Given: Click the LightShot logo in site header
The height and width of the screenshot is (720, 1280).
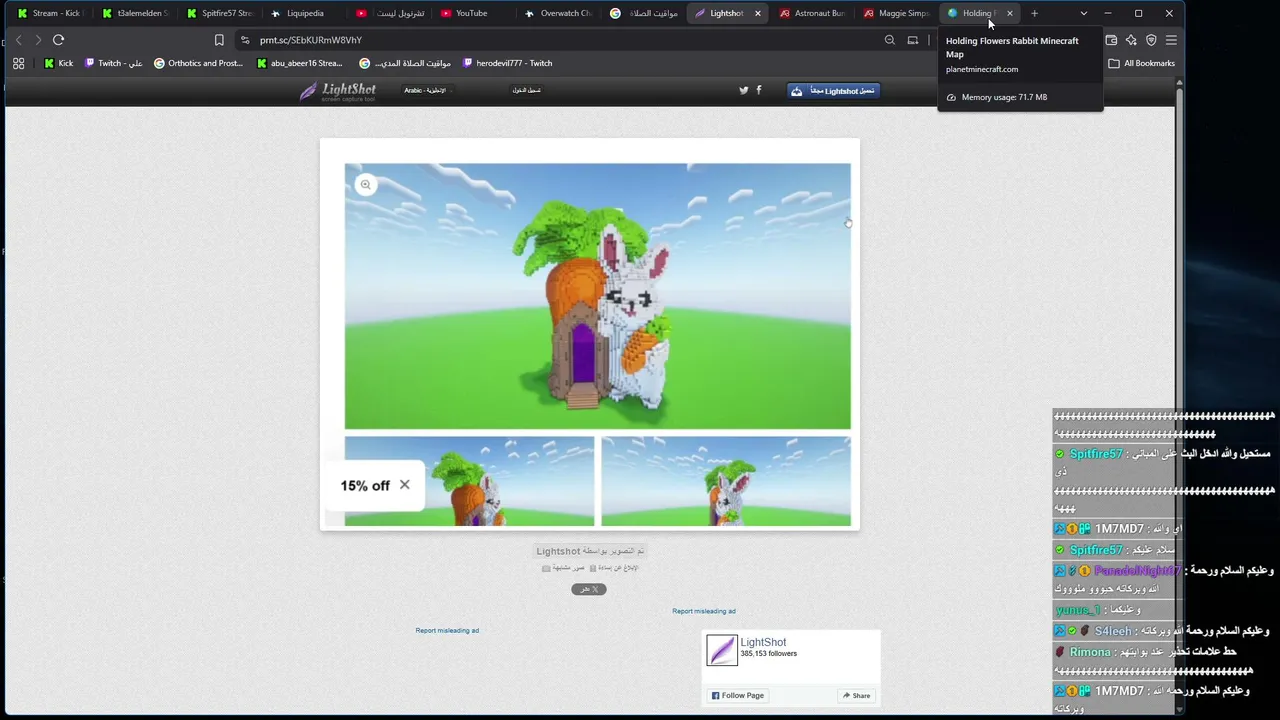Looking at the screenshot, I should coord(338,91).
